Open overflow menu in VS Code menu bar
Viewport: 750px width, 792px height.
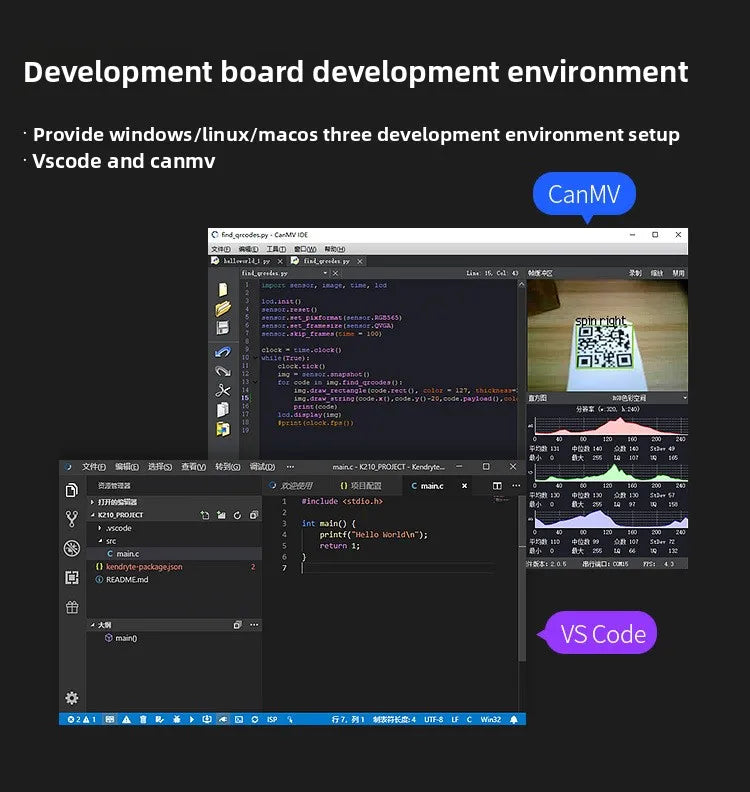click(x=290, y=467)
